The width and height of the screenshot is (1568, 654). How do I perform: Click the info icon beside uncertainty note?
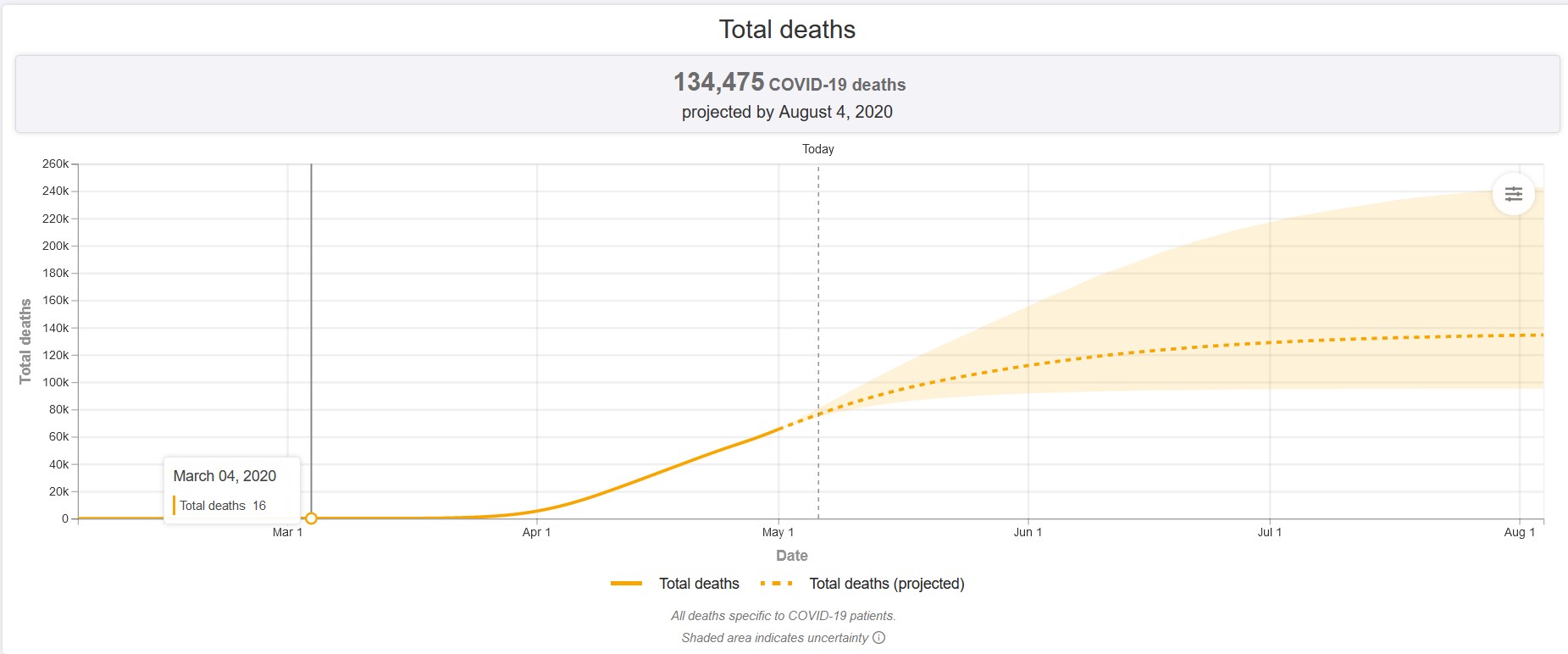(x=879, y=638)
